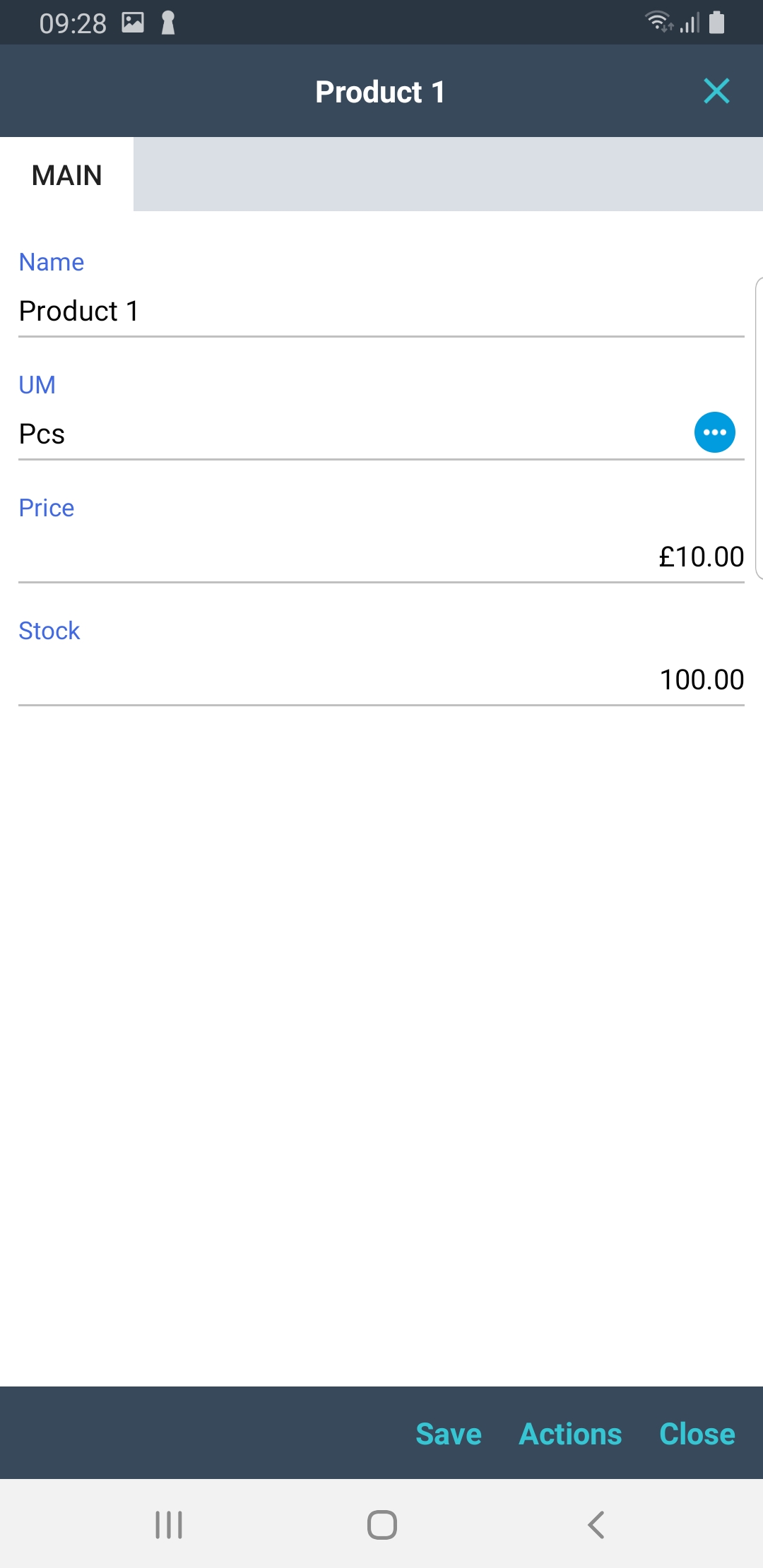Open the Actions menu

click(570, 1434)
